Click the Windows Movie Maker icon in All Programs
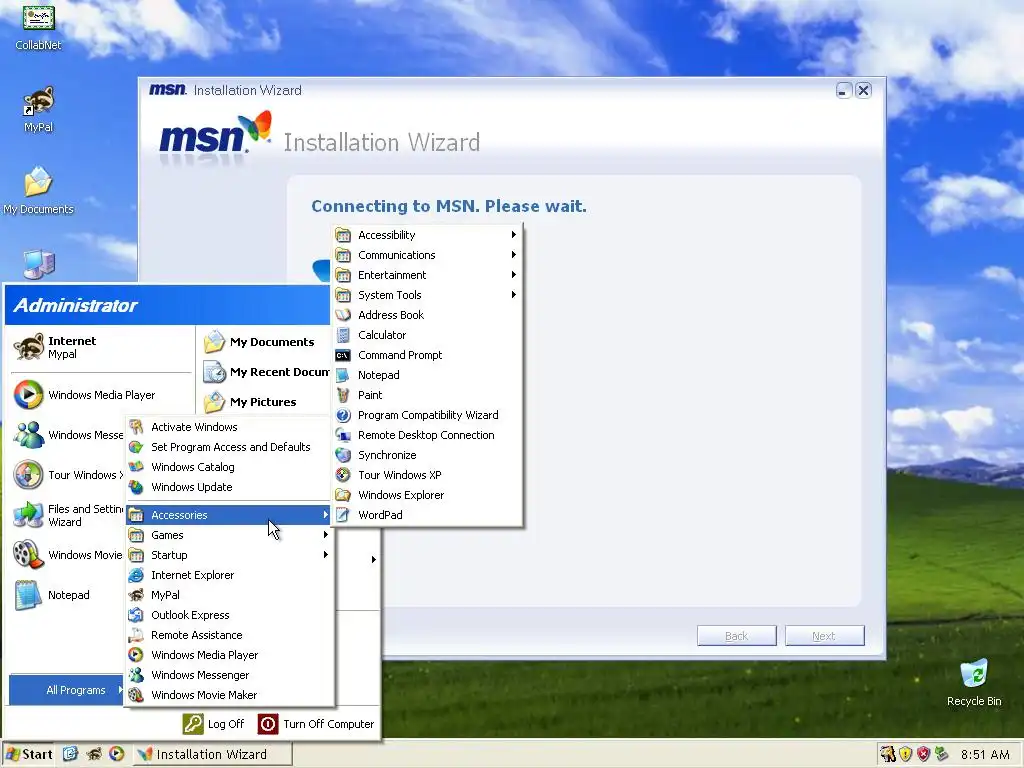This screenshot has width=1024, height=768. tap(136, 696)
